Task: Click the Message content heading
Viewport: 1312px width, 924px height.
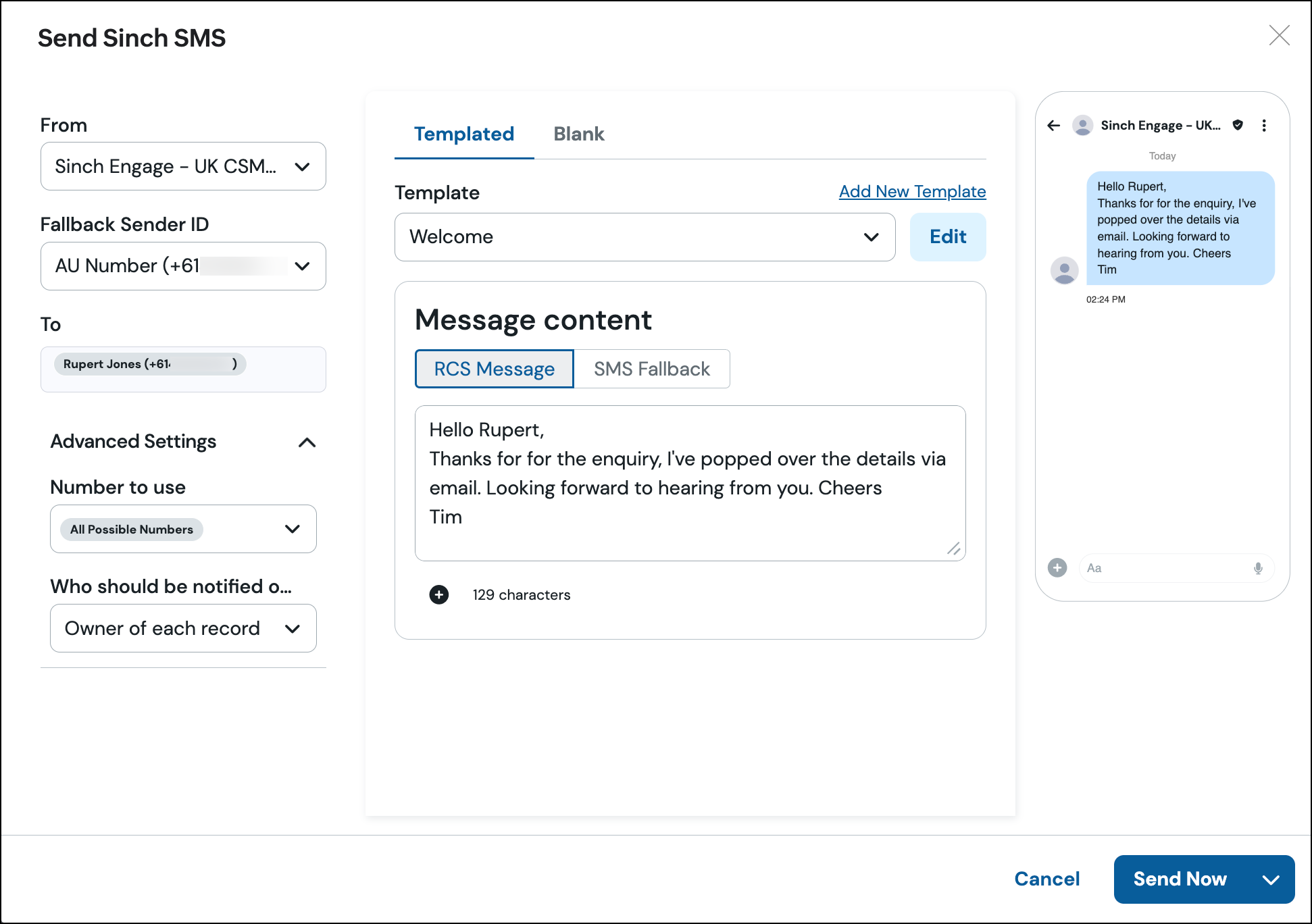Action: pyautogui.click(x=533, y=319)
